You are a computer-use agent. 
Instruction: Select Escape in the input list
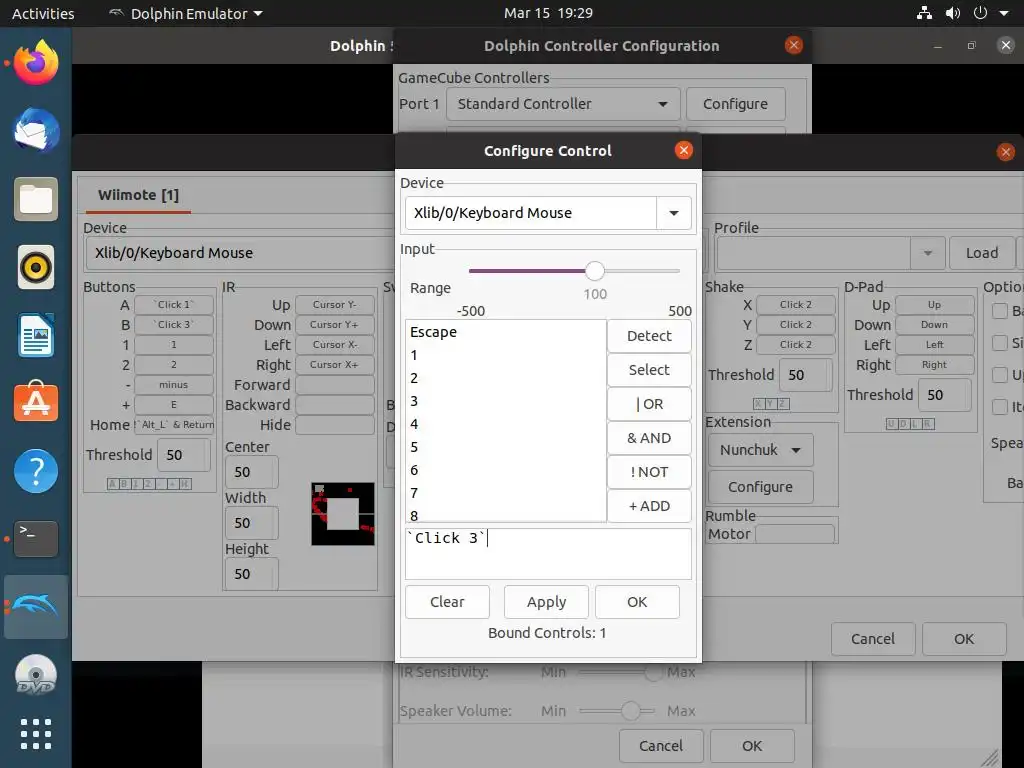tap(505, 332)
